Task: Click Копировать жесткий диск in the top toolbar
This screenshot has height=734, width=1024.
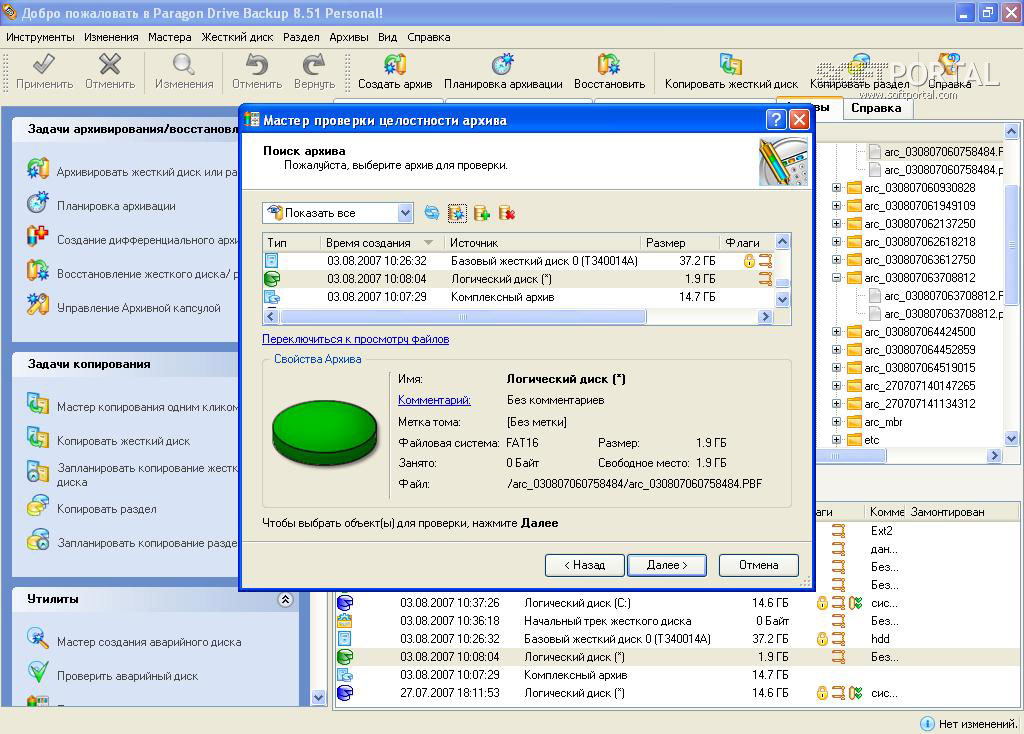Action: pyautogui.click(x=731, y=72)
